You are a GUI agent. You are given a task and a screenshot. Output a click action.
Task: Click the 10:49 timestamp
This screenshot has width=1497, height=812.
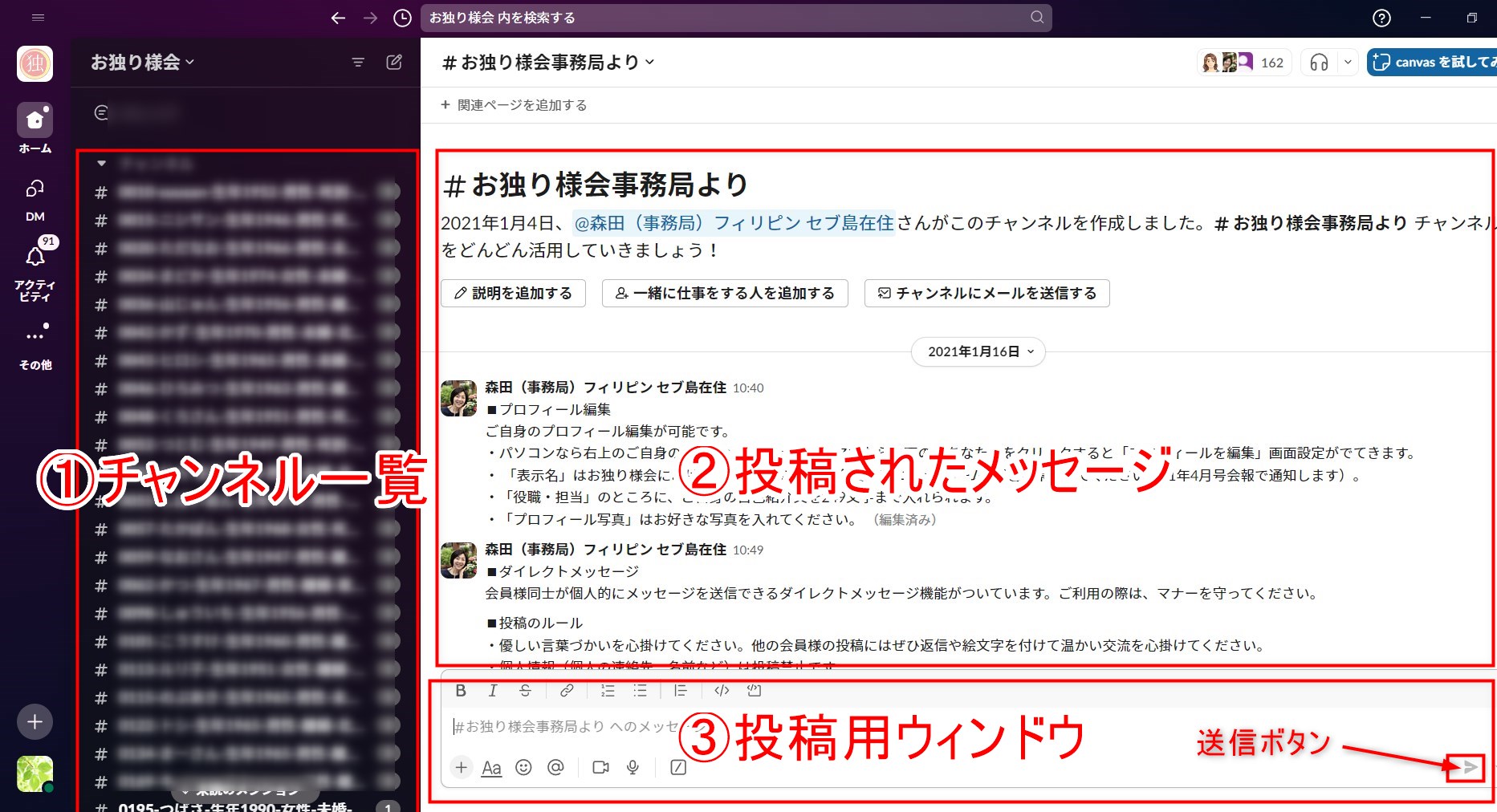pyautogui.click(x=748, y=550)
